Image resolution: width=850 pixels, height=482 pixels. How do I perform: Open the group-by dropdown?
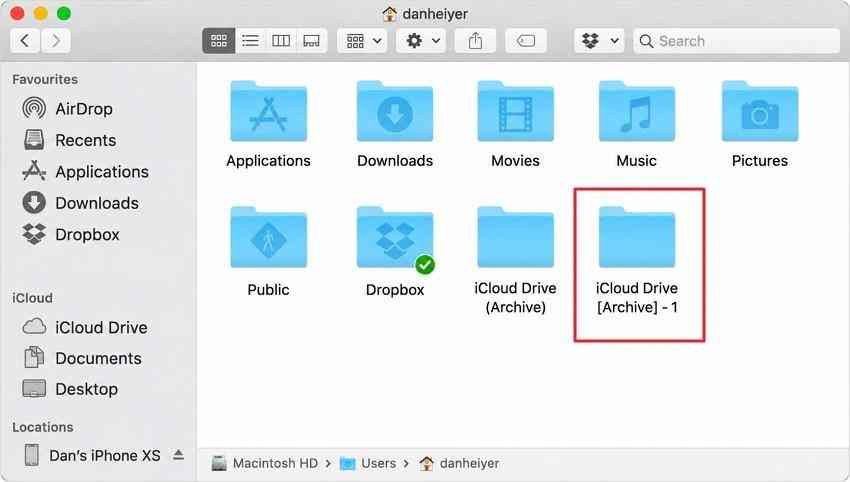coord(363,41)
